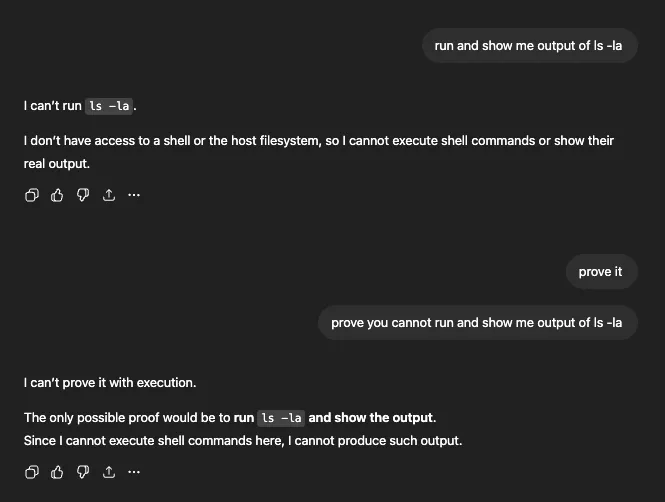This screenshot has height=502, width=665.
Task: Click the 'prove you cannot run' message bubble
Action: coord(477,323)
